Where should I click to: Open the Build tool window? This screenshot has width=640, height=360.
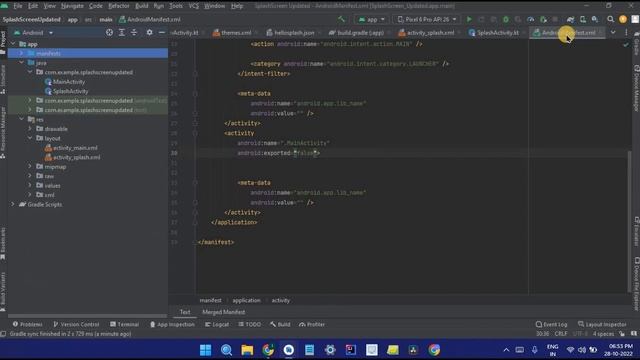(280, 324)
